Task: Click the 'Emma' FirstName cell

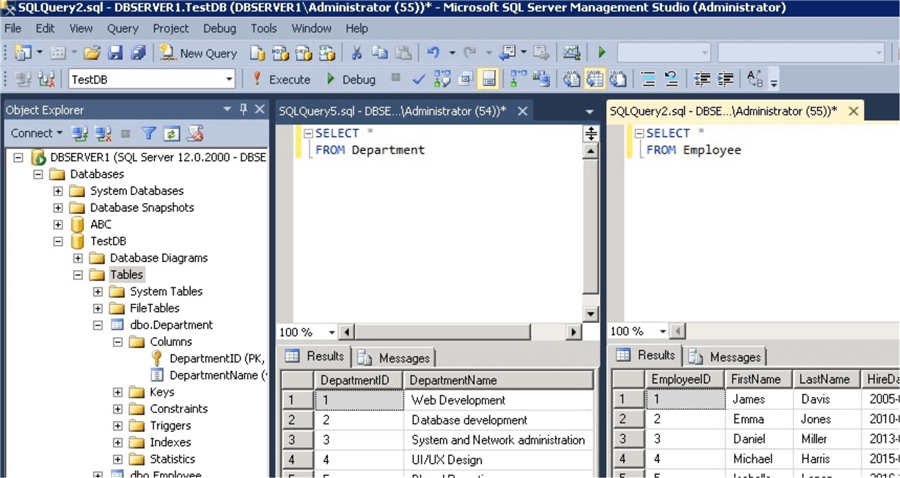Action: (759, 419)
